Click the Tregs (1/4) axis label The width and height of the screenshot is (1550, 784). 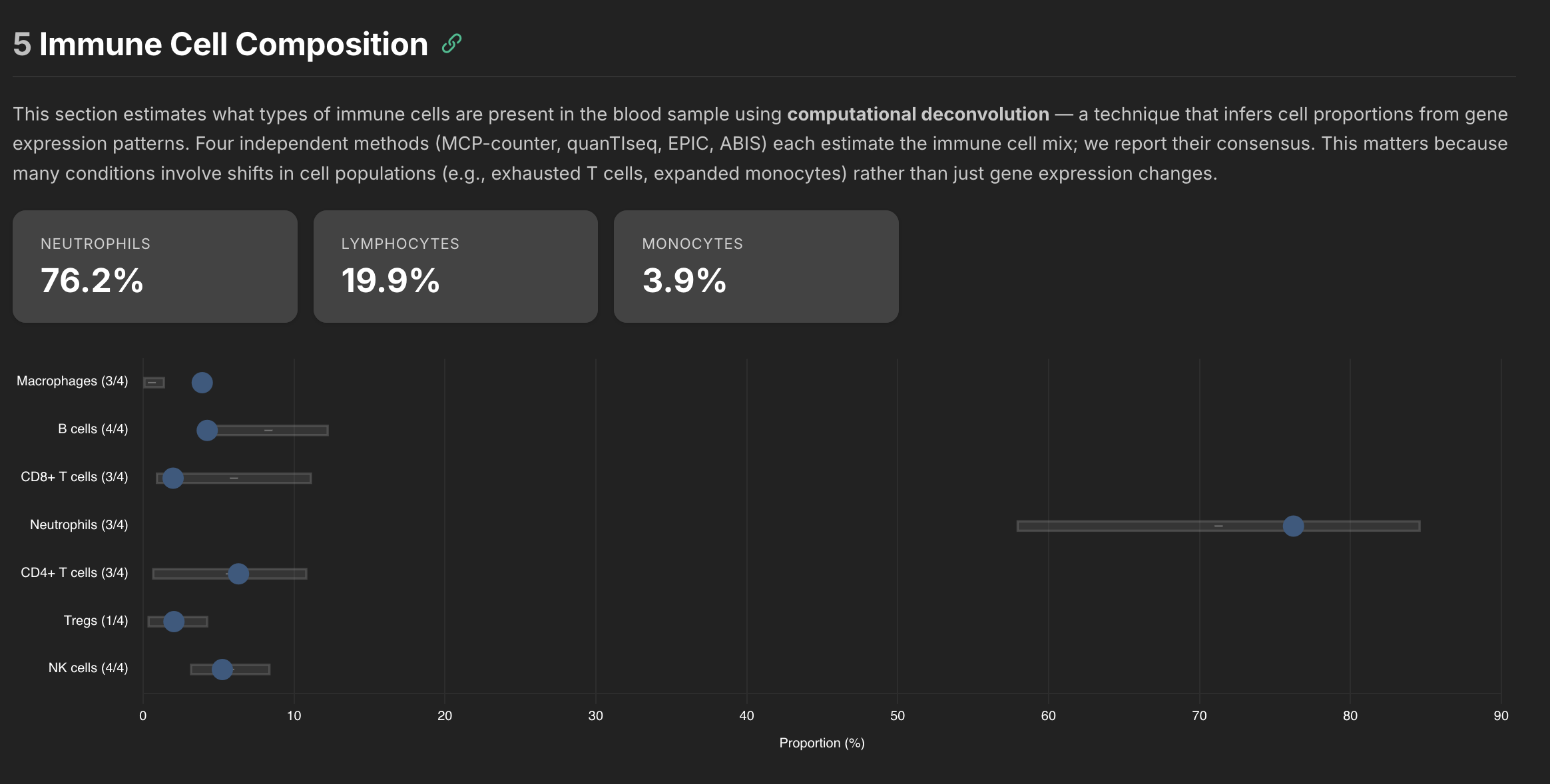(x=95, y=621)
